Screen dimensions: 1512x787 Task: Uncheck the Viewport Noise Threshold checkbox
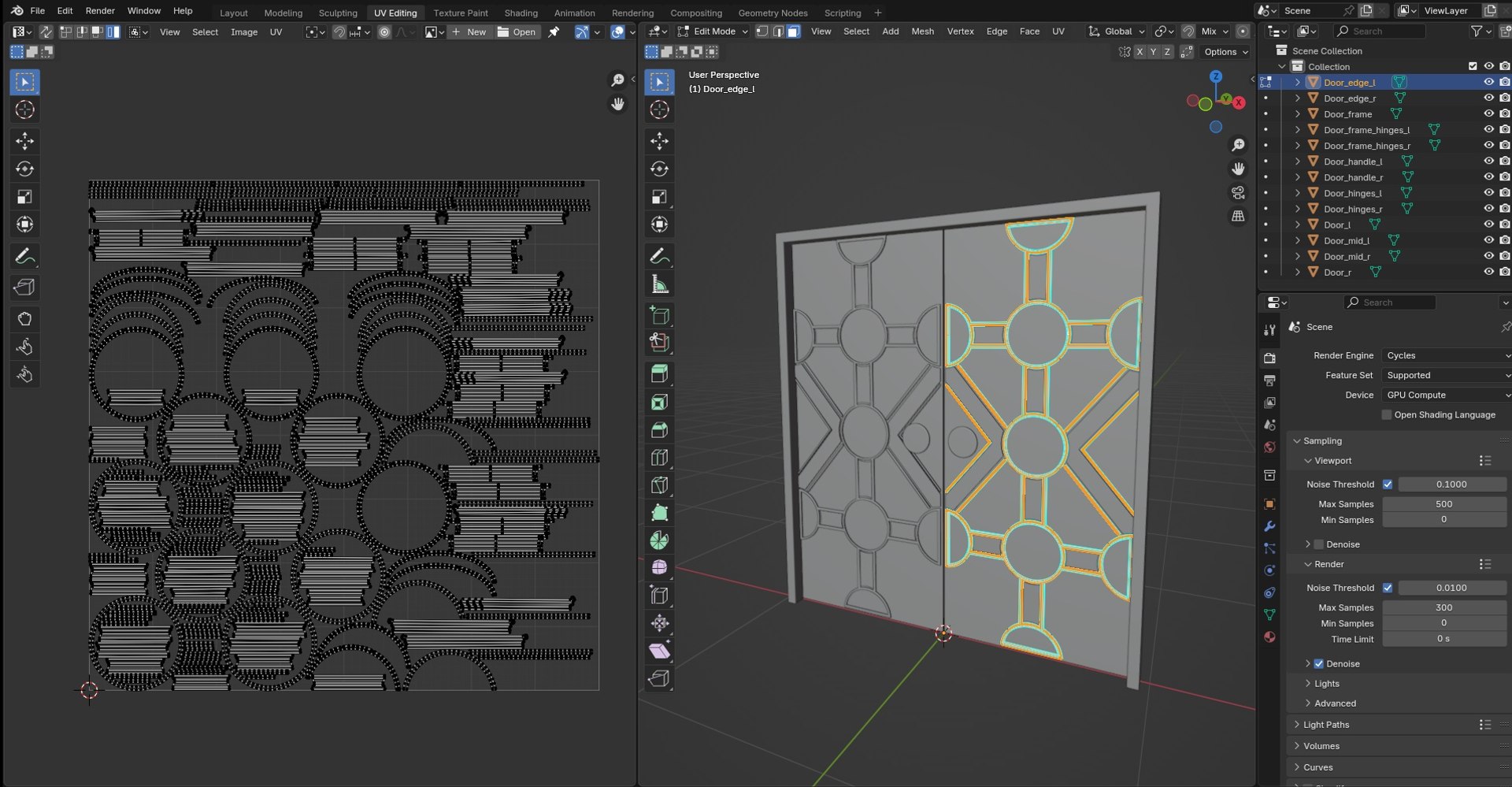click(1388, 484)
